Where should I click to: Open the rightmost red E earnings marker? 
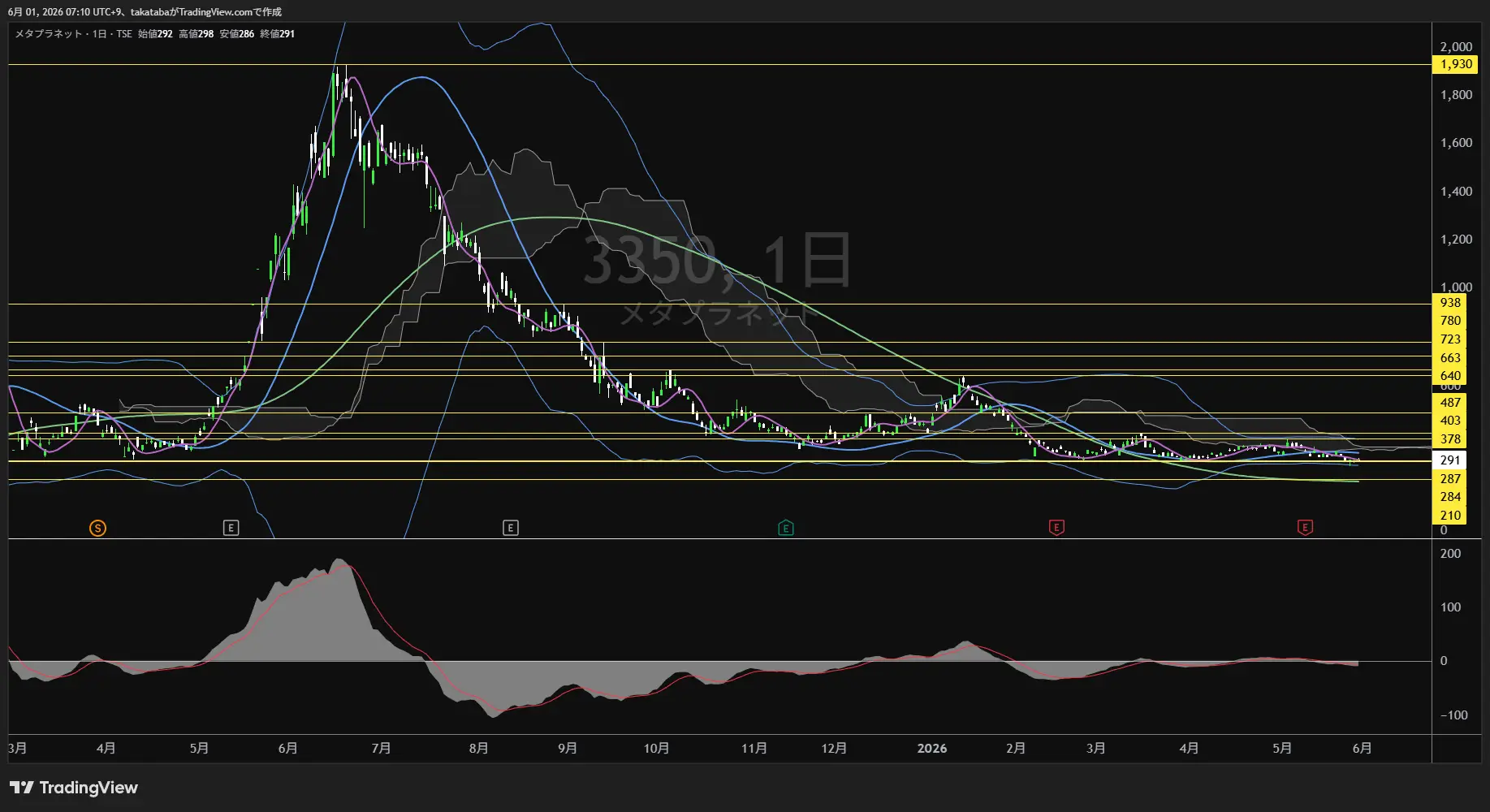(1305, 528)
